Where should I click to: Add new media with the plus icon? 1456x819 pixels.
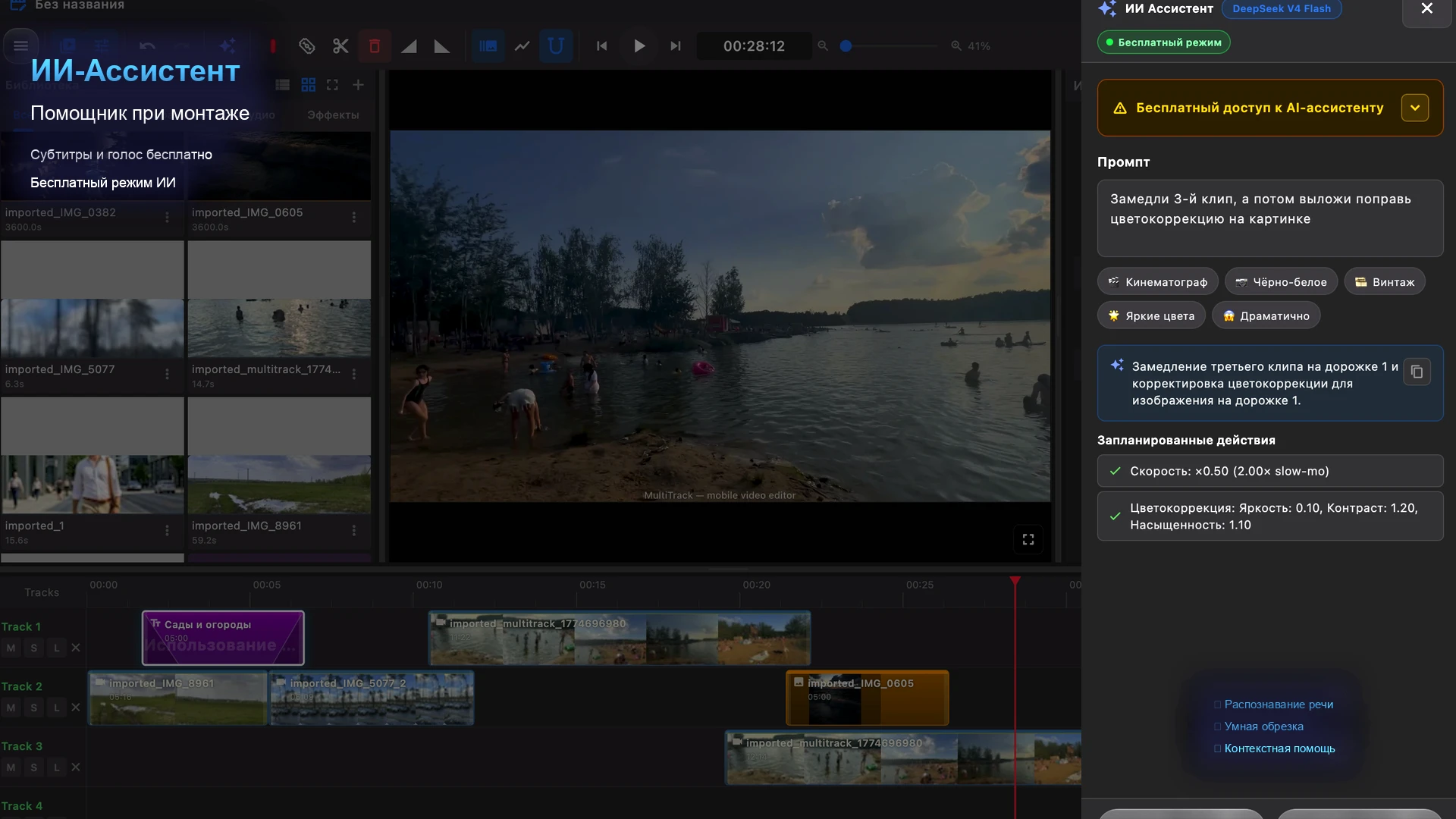click(358, 85)
